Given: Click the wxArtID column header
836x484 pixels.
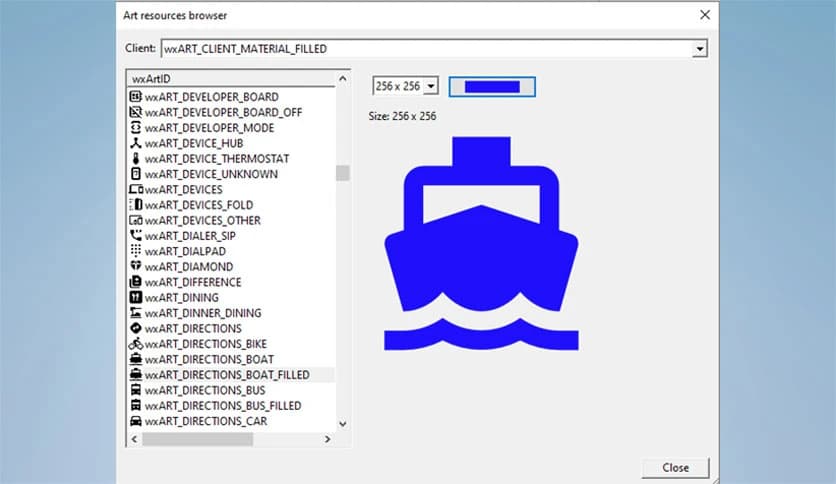Looking at the screenshot, I should (x=231, y=78).
